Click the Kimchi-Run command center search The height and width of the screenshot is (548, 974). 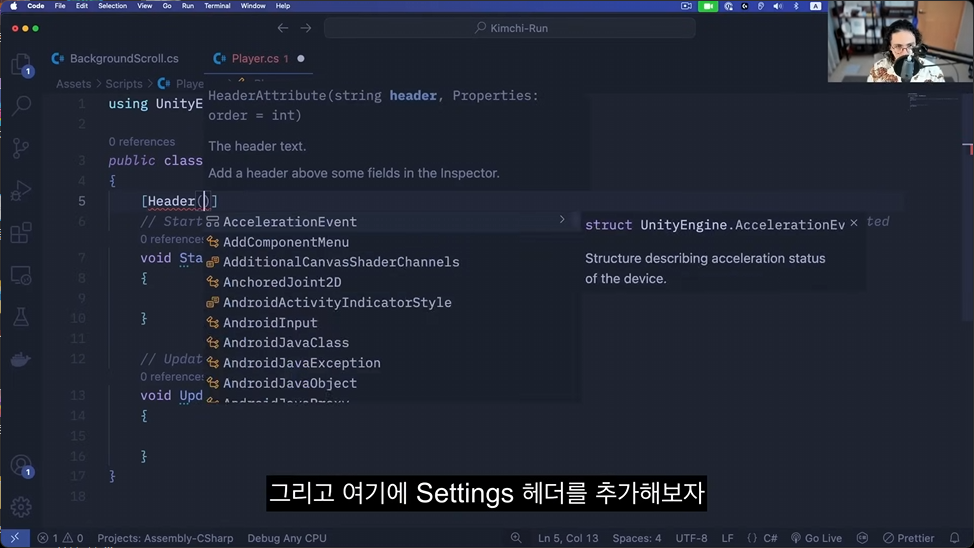[510, 28]
